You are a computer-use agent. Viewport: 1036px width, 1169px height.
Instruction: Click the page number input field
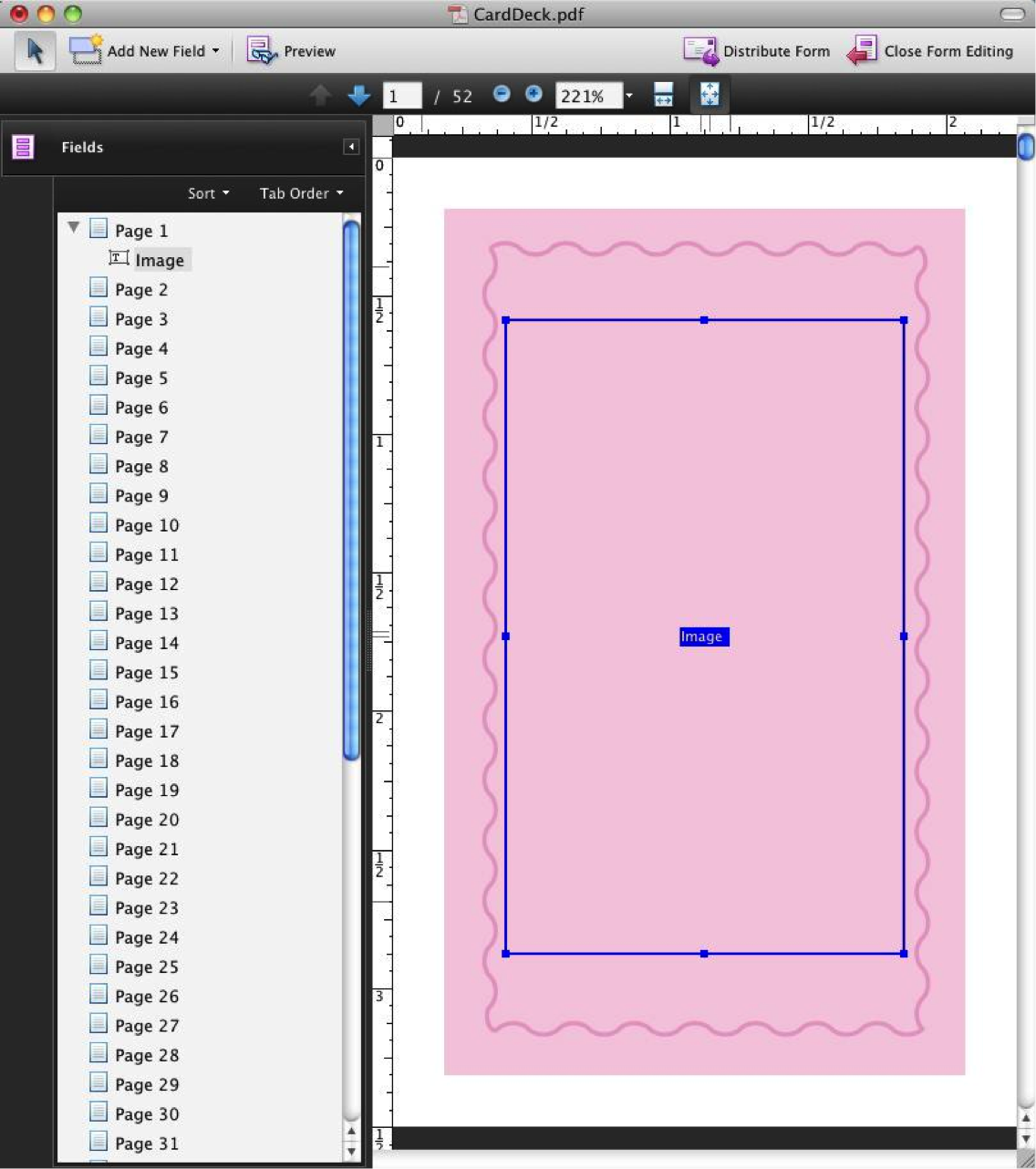[402, 96]
